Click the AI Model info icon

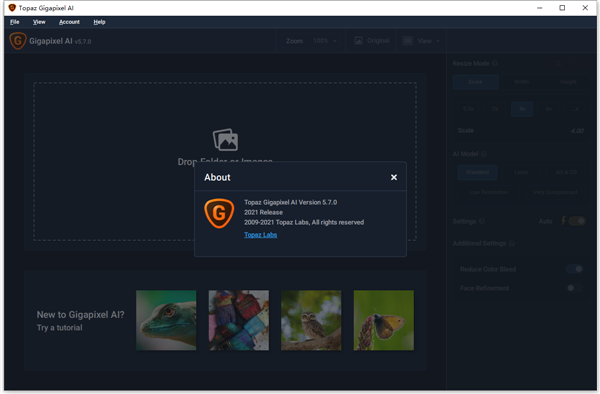pyautogui.click(x=484, y=154)
